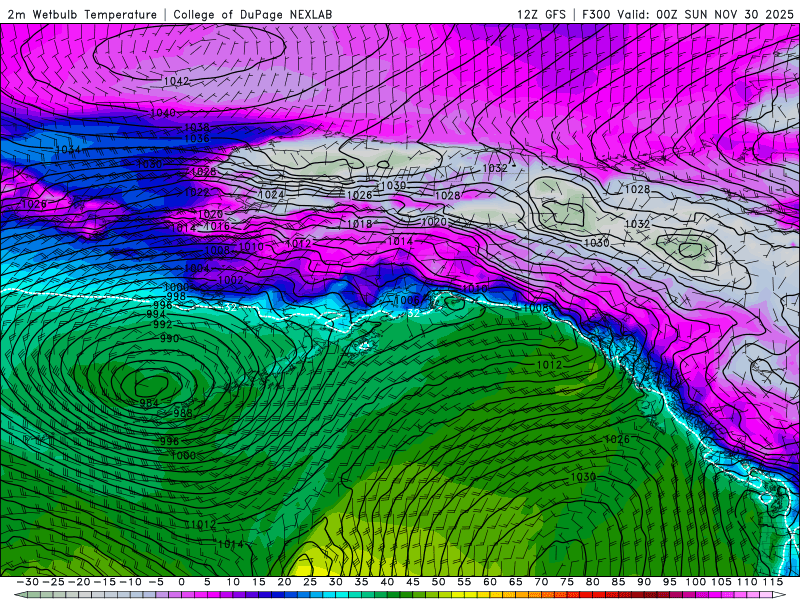Click the 998 isobar label
Screen dimensions: 800x600
tap(176, 296)
